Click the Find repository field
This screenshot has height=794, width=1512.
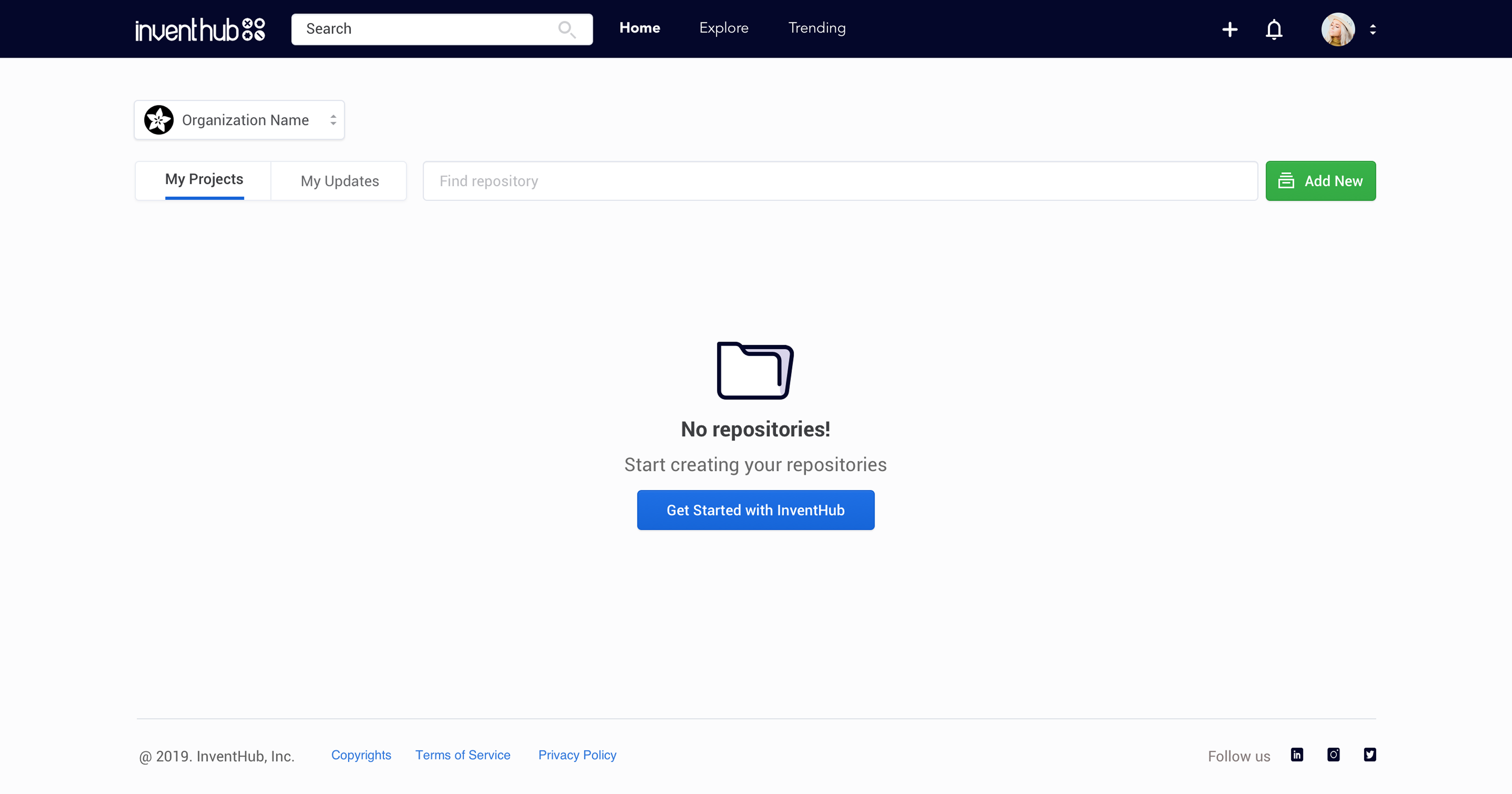point(840,181)
